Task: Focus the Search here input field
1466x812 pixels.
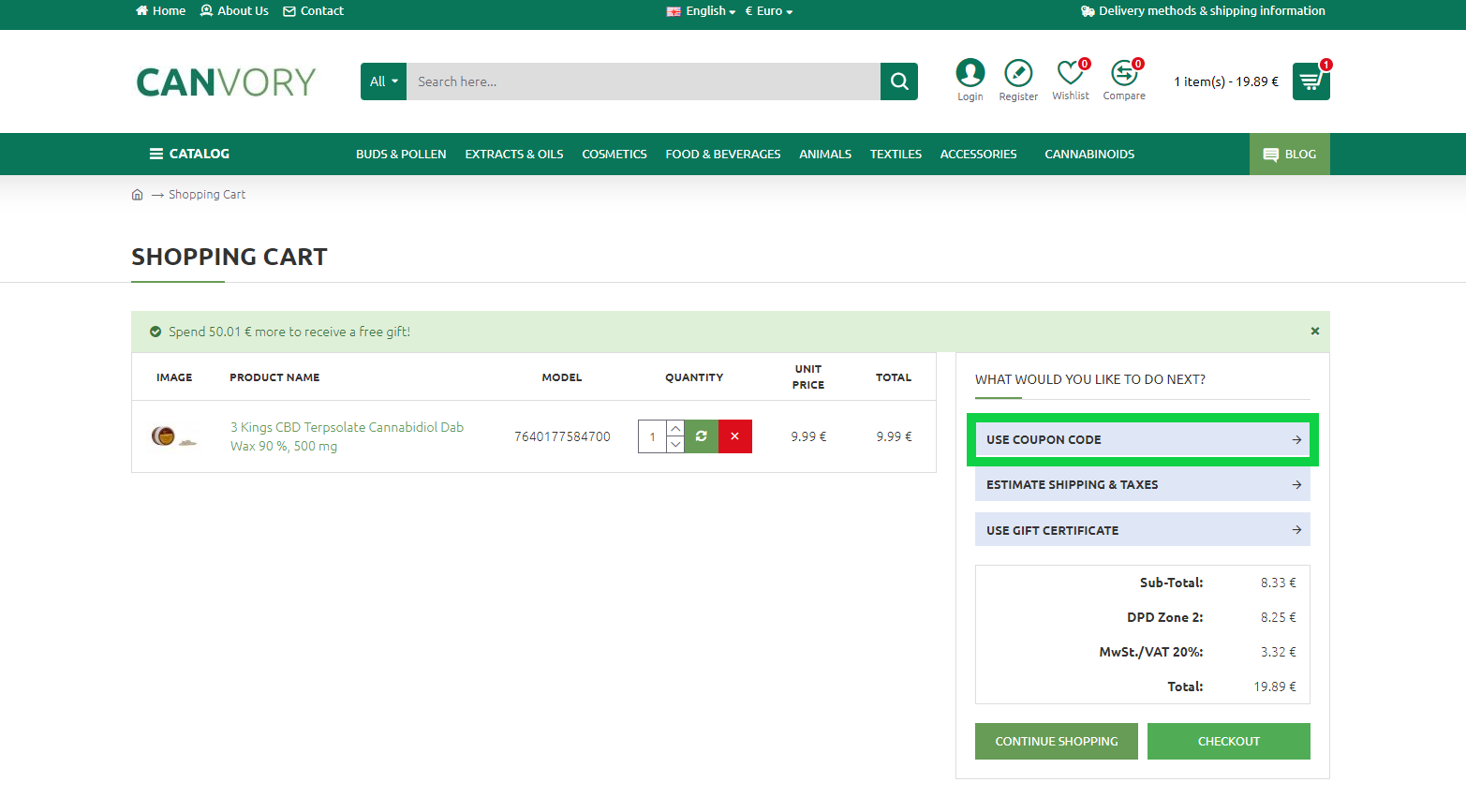Action: [x=644, y=81]
